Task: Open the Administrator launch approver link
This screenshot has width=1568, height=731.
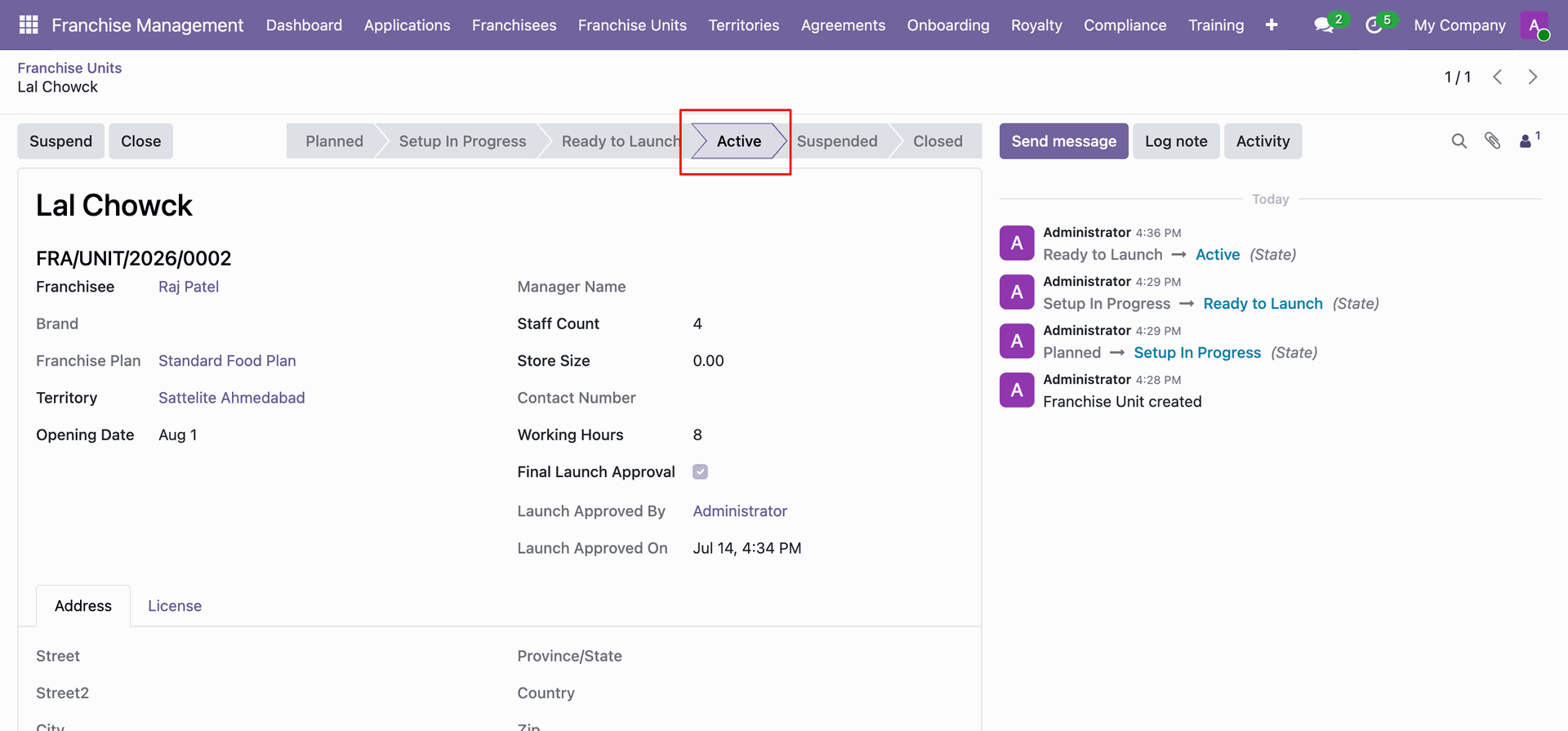Action: pos(740,511)
